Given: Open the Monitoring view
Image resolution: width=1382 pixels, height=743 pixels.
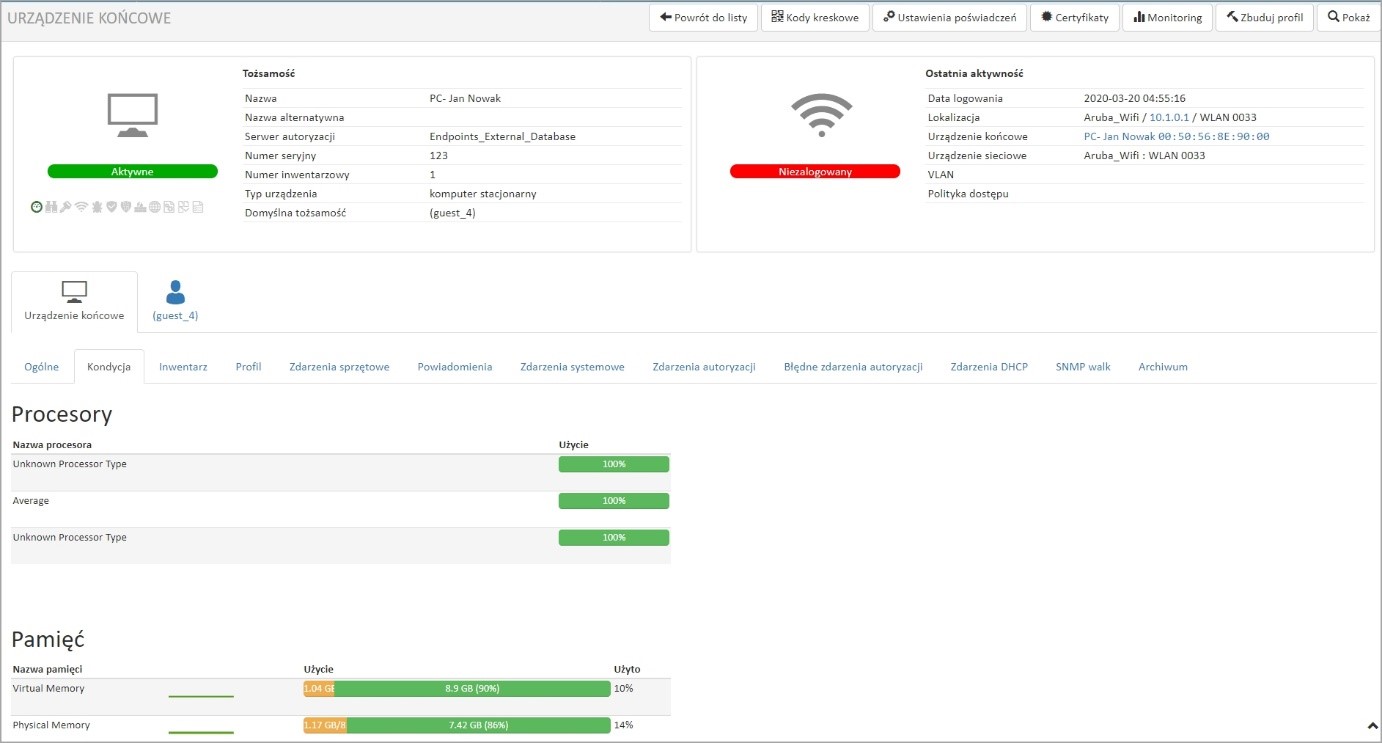Looking at the screenshot, I should tap(1167, 18).
